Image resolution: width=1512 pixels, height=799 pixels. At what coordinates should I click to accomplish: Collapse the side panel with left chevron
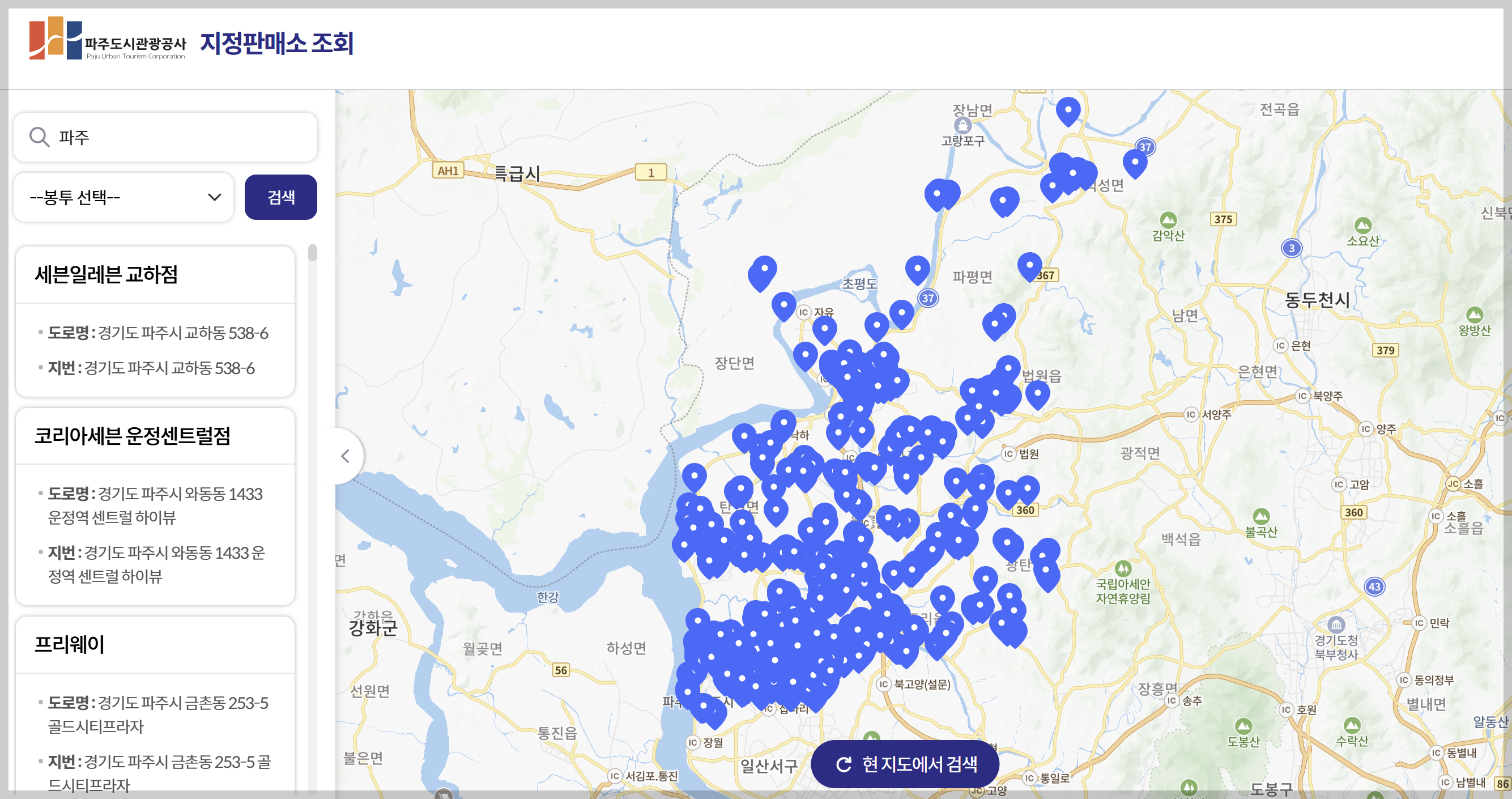click(x=345, y=456)
